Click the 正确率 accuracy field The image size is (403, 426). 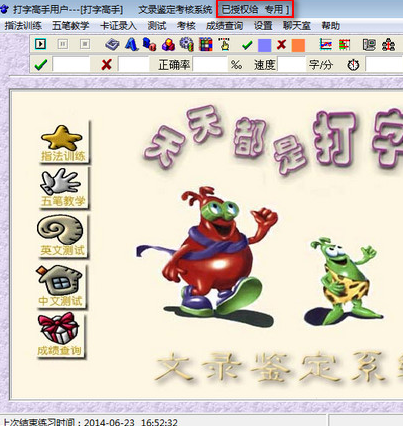tap(210, 64)
